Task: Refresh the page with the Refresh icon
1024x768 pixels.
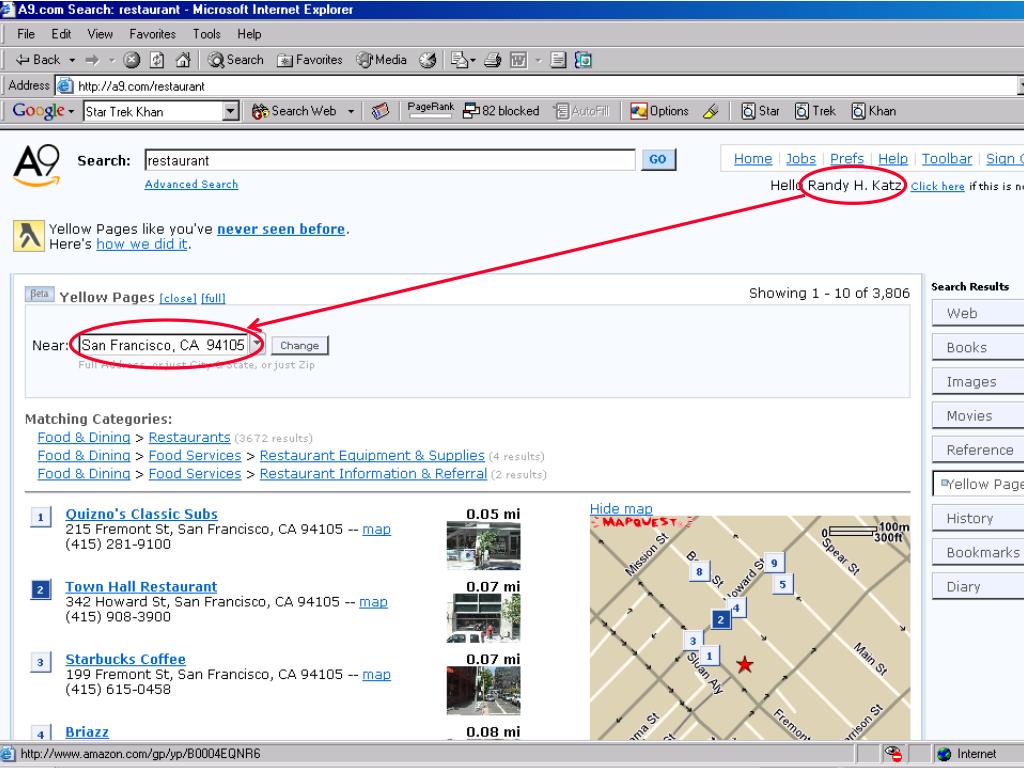Action: click(157, 60)
